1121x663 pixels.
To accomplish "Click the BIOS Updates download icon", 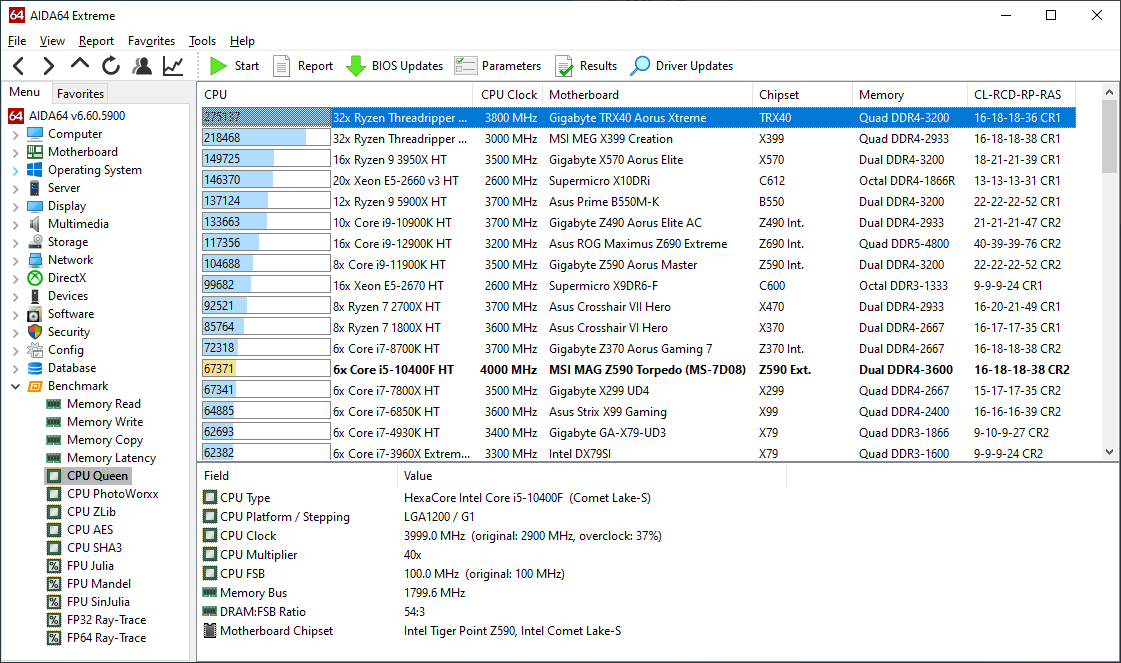I will click(355, 66).
